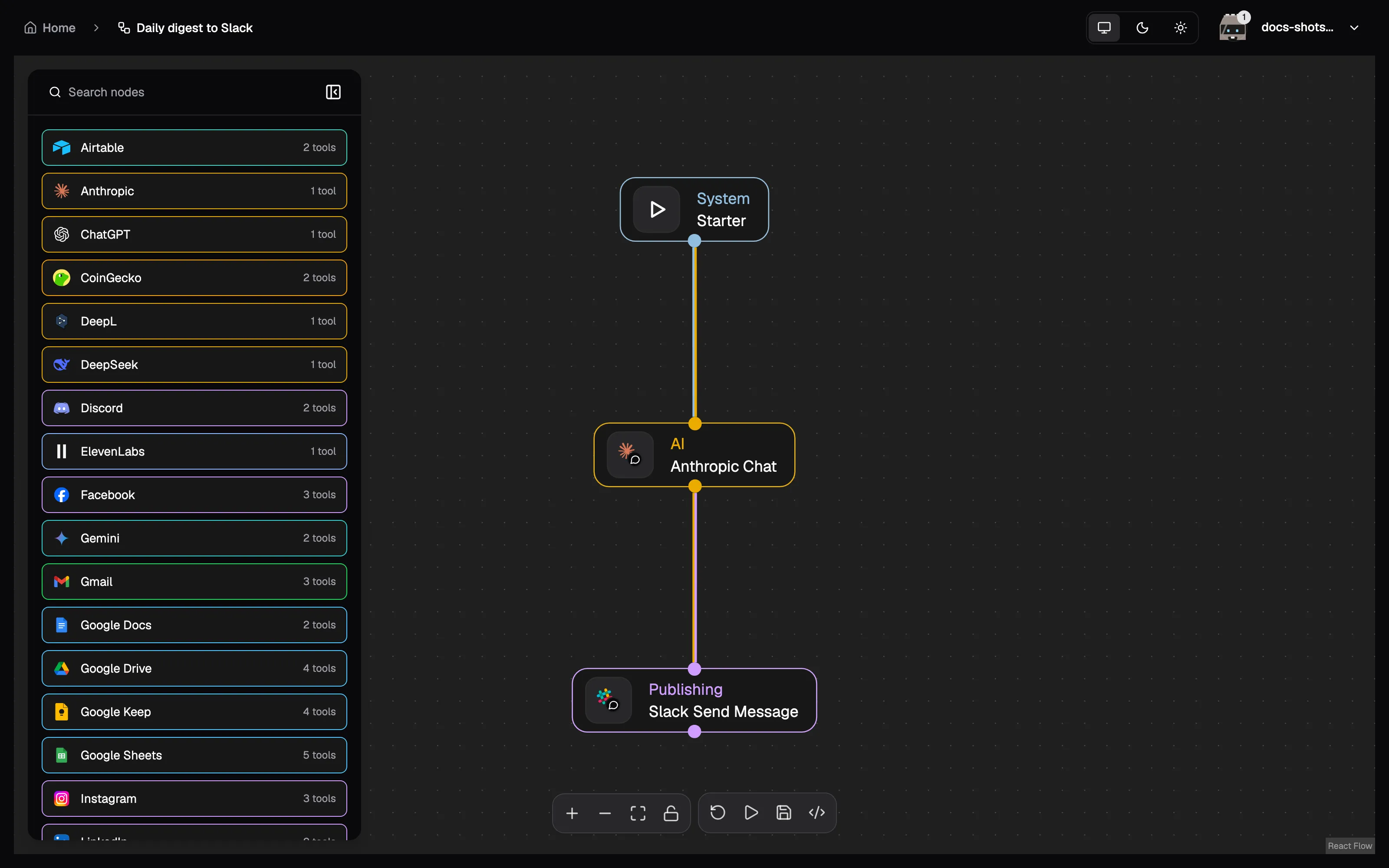The height and width of the screenshot is (868, 1389).
Task: Click the Google Docs icon
Action: point(61,625)
